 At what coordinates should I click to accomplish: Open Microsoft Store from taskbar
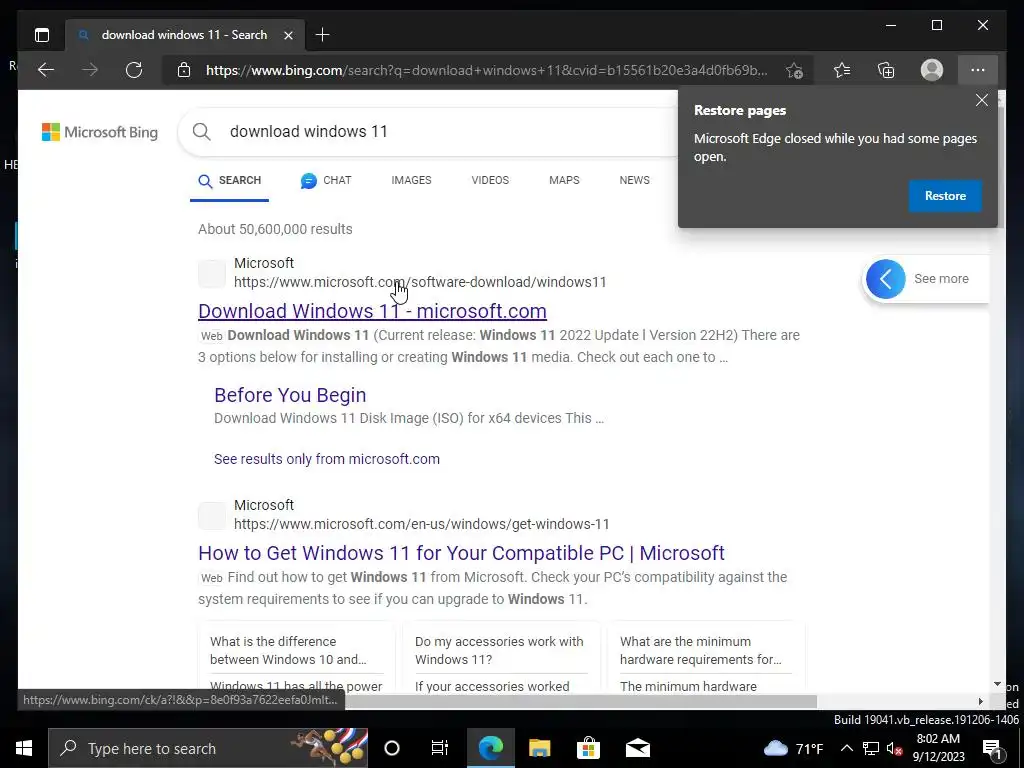click(588, 748)
